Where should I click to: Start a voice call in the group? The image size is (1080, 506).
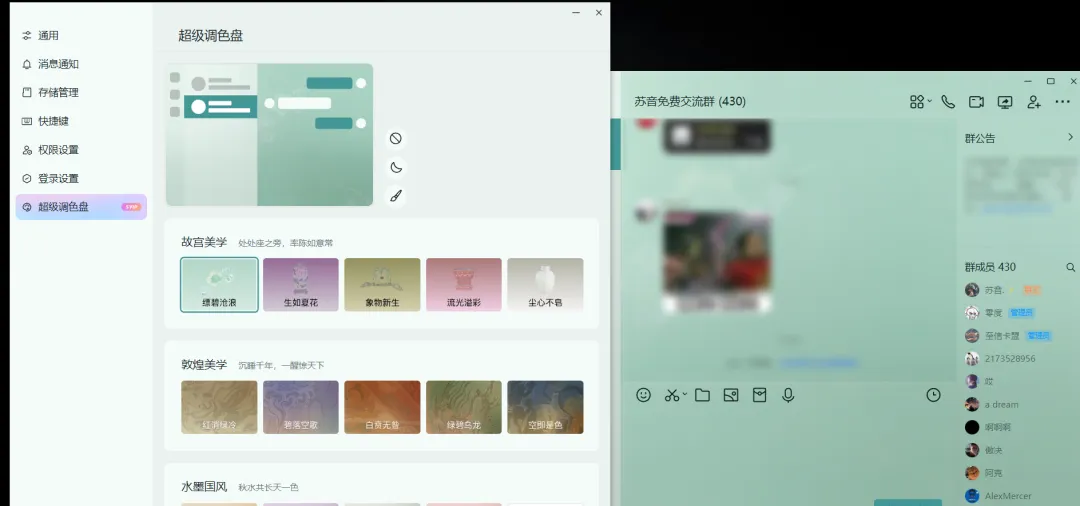click(948, 102)
